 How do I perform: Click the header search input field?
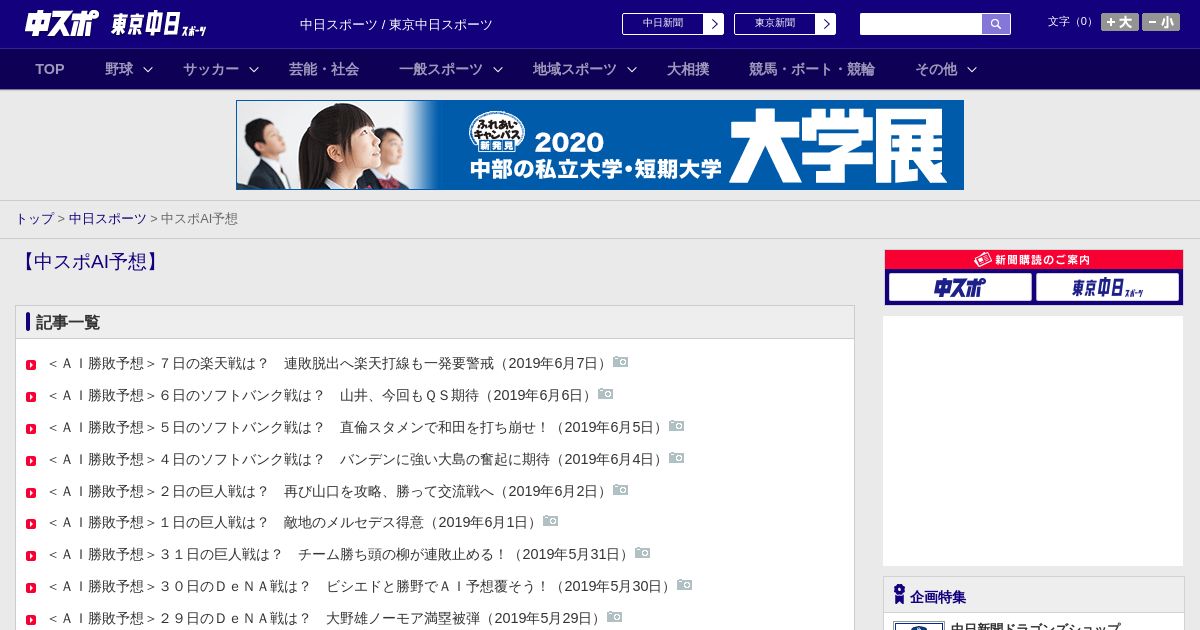[x=921, y=24]
